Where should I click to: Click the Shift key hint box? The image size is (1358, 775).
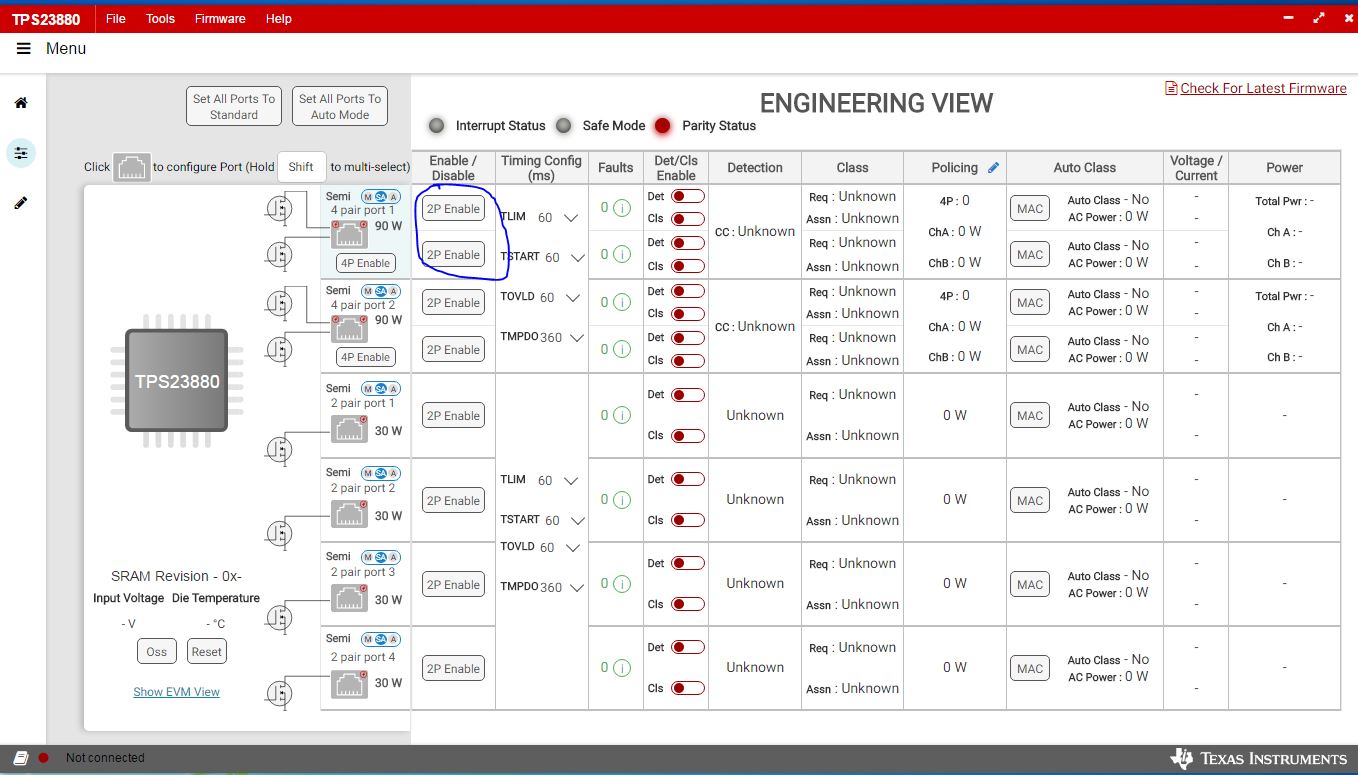point(301,167)
